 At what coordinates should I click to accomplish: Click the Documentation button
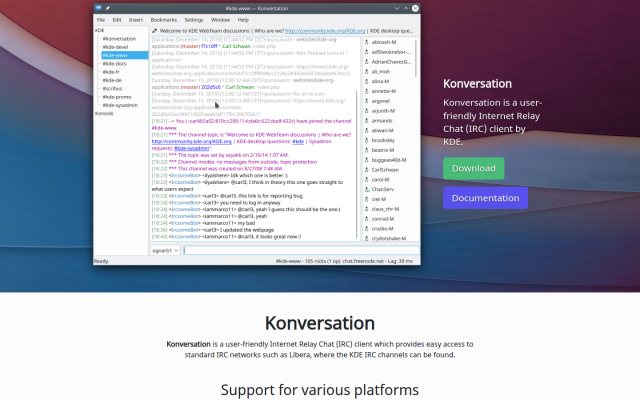[485, 198]
